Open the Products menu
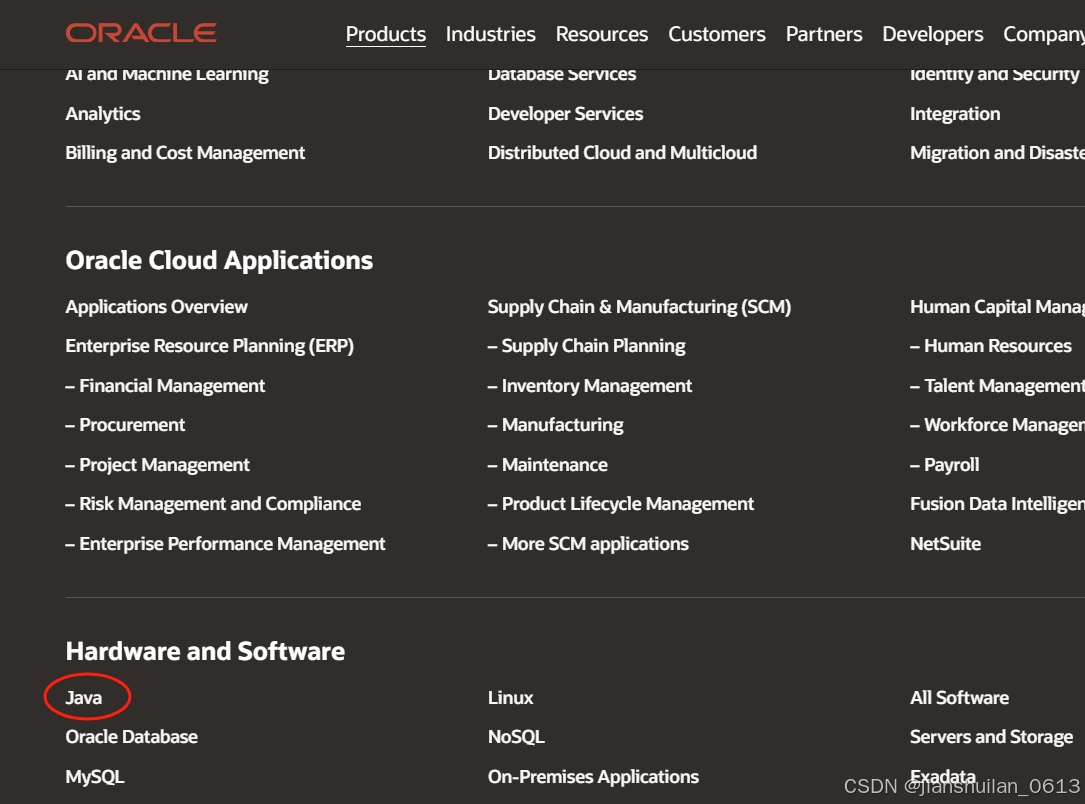This screenshot has height=804, width=1085. (385, 34)
